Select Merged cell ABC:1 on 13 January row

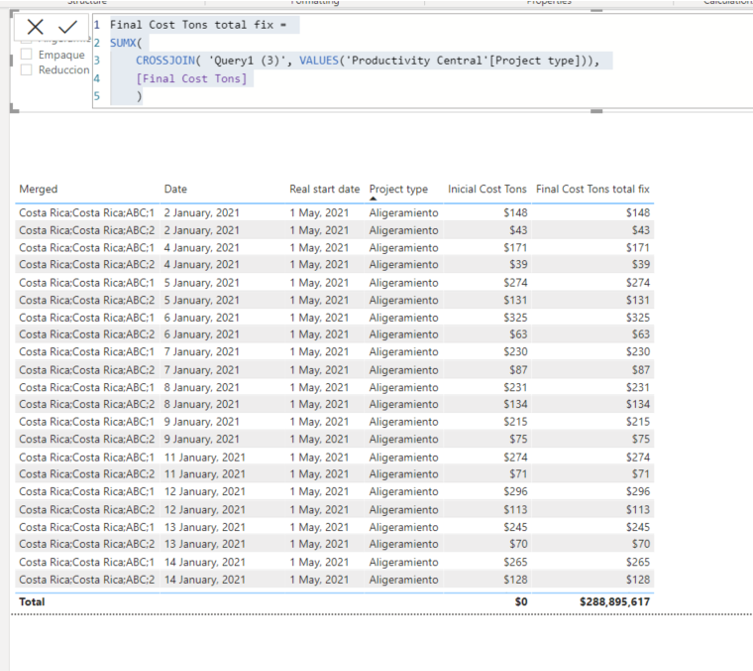coord(87,527)
